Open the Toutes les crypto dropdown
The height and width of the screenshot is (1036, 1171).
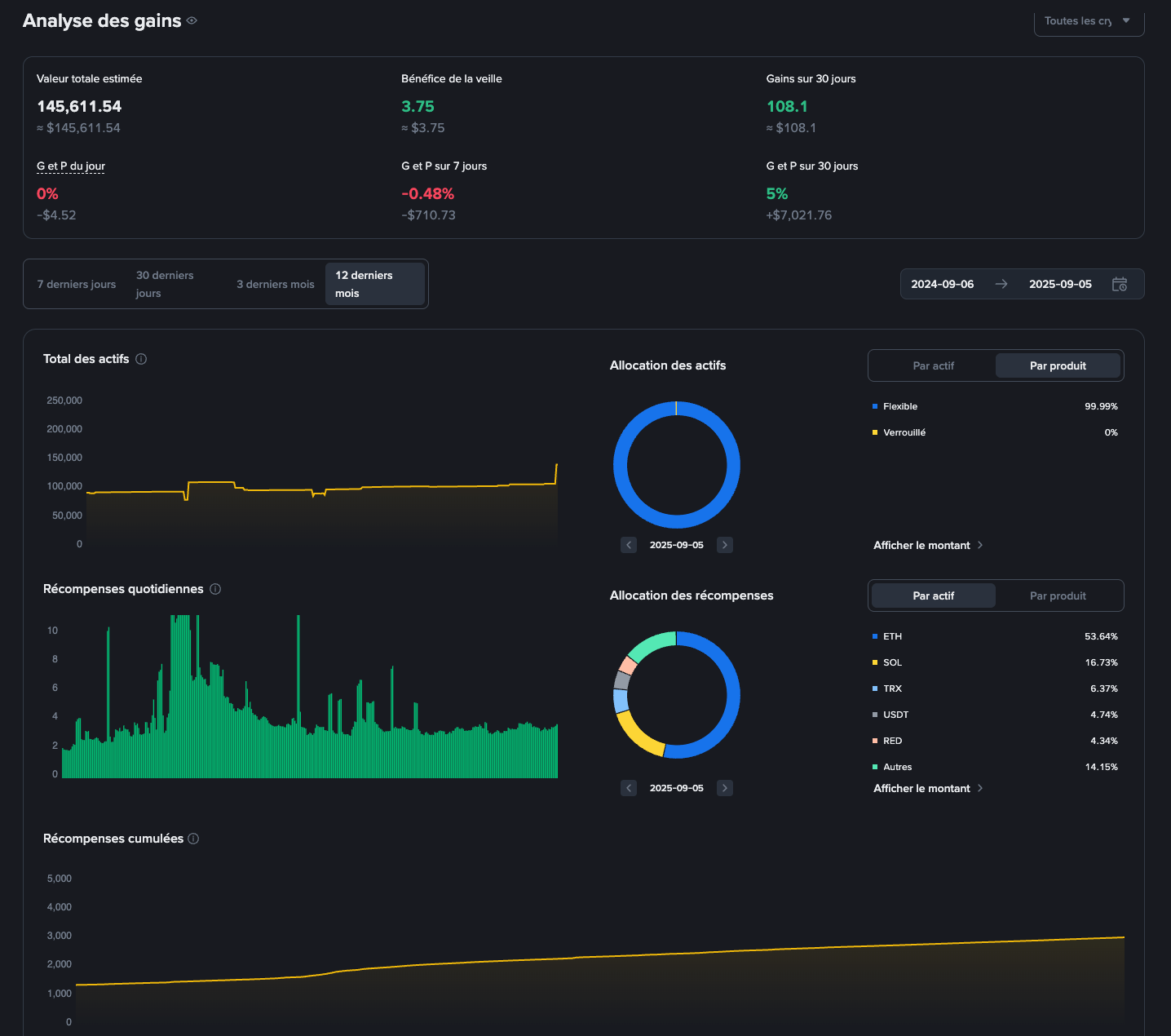click(1088, 21)
